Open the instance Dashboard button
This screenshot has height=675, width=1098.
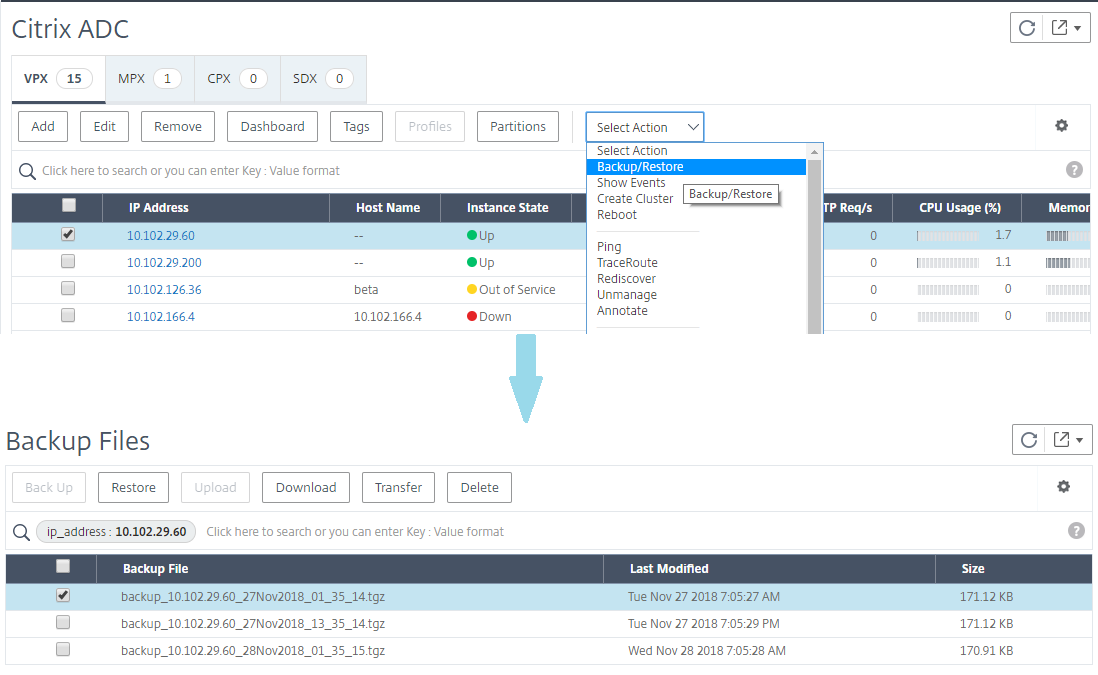pos(272,127)
